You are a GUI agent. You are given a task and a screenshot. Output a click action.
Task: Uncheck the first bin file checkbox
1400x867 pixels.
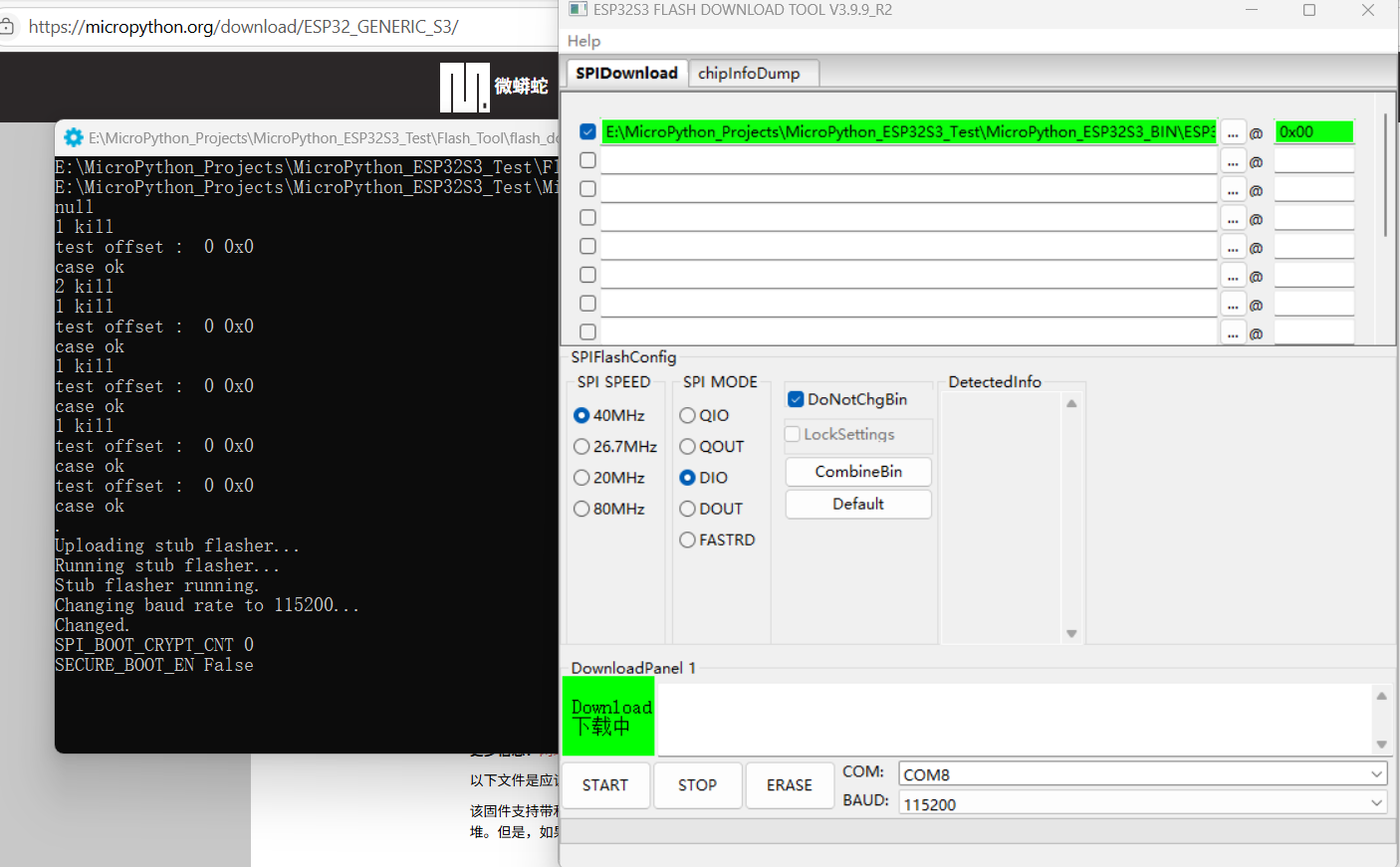(587, 131)
